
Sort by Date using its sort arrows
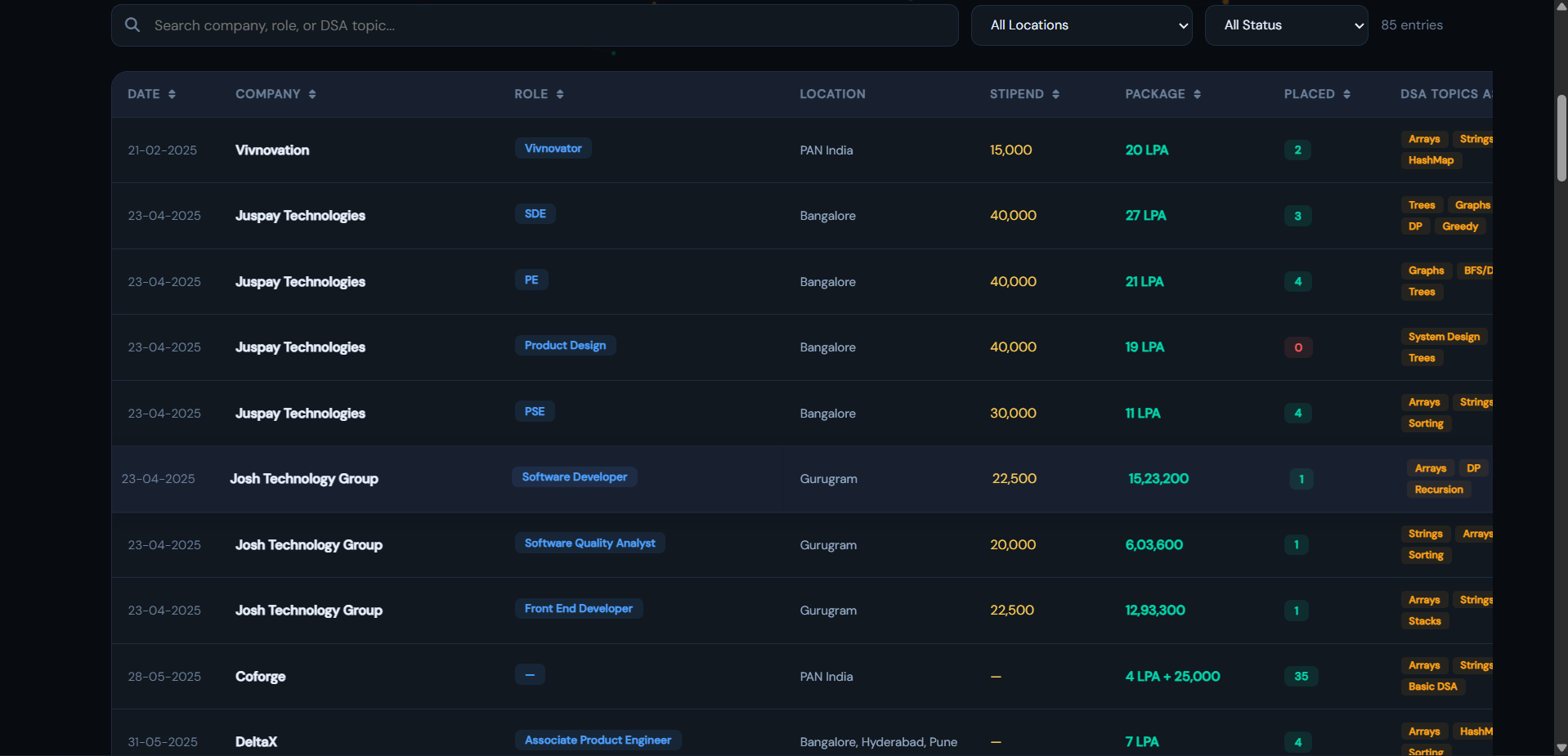click(x=172, y=94)
